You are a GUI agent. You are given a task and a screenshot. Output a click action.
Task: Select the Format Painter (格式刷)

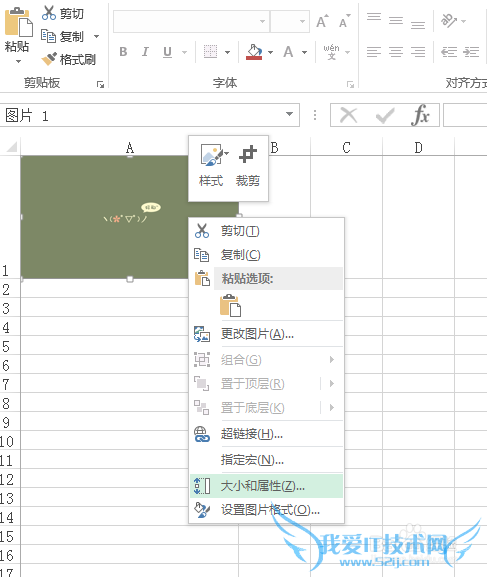pos(68,59)
